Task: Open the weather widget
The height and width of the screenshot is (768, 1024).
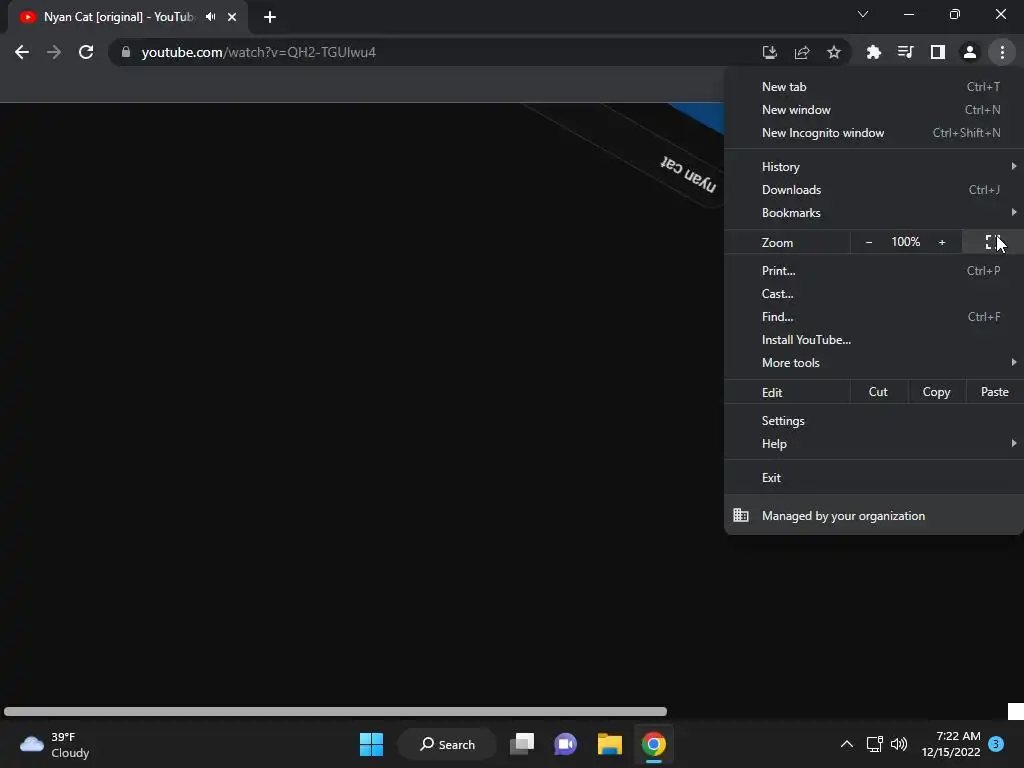Action: coord(55,744)
